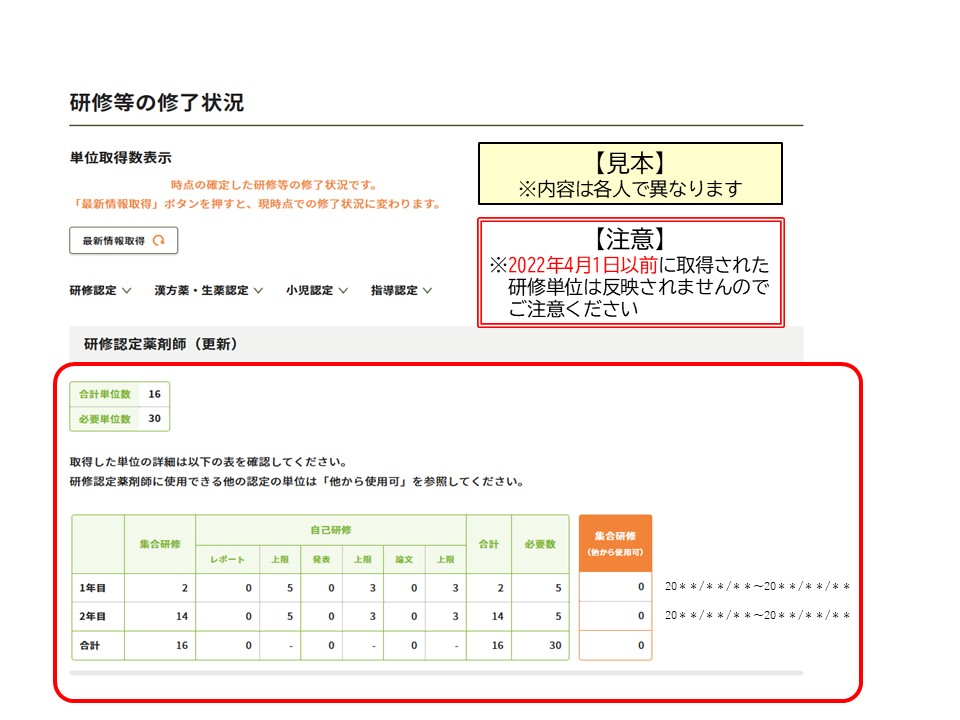Click the 発表 column header
The image size is (960, 720).
[321, 559]
